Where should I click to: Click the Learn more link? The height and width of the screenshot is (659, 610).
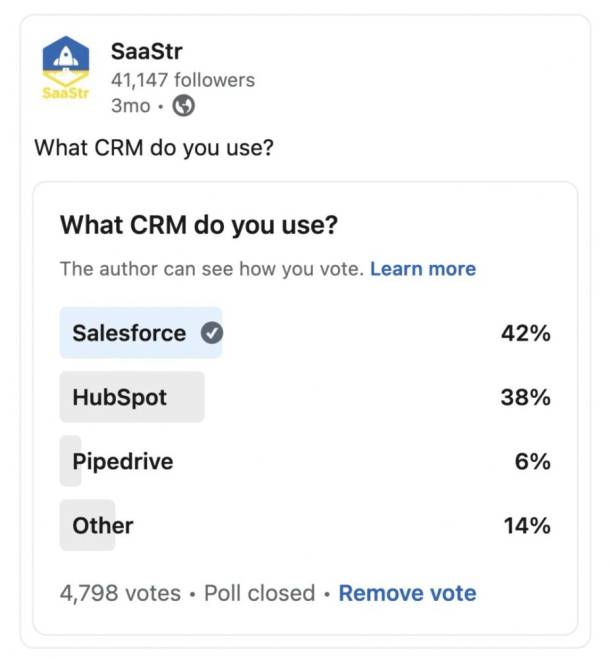[x=422, y=269]
